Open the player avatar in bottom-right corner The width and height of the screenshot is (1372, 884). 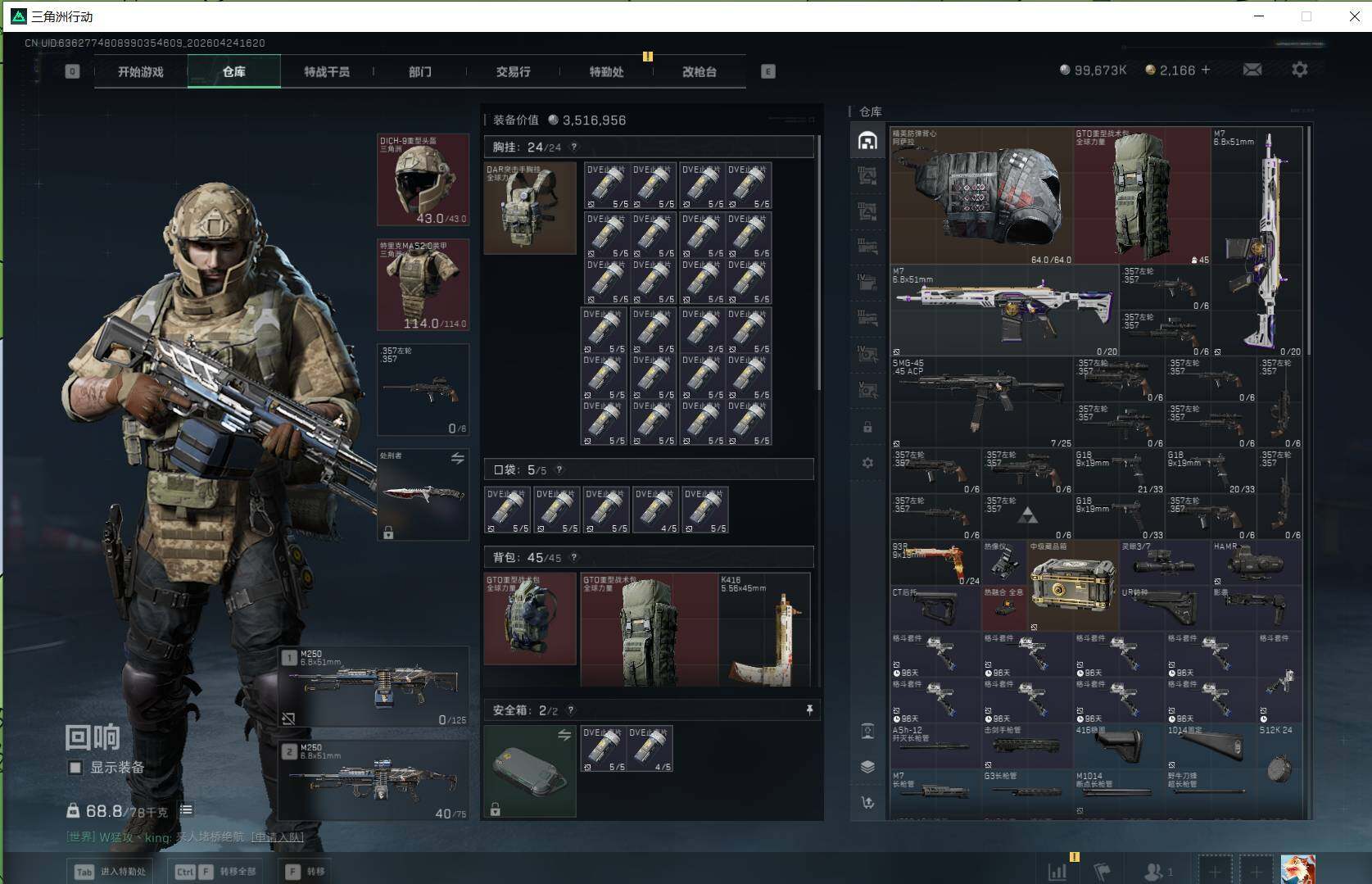coord(1298,870)
